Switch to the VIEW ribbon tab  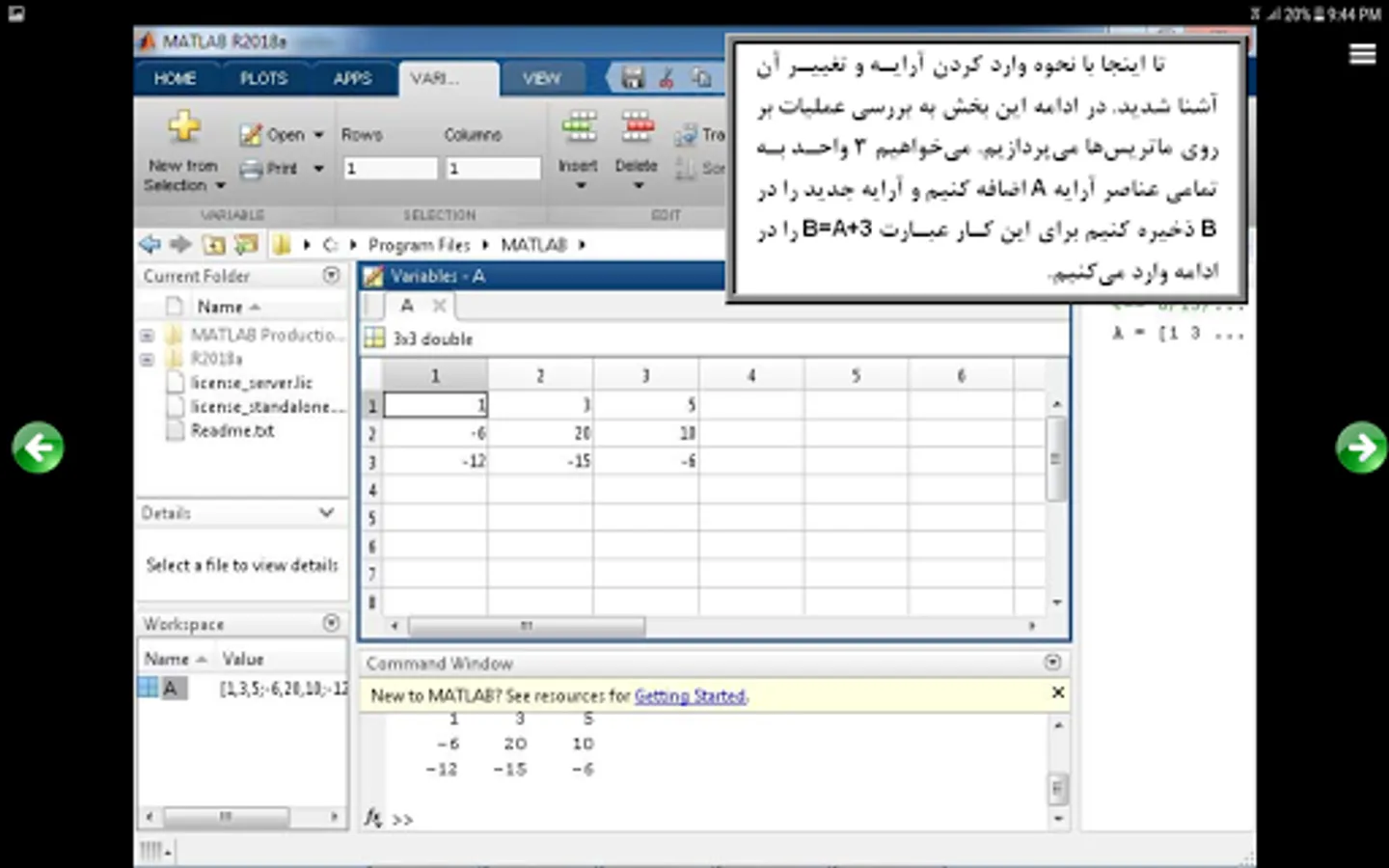click(541, 78)
